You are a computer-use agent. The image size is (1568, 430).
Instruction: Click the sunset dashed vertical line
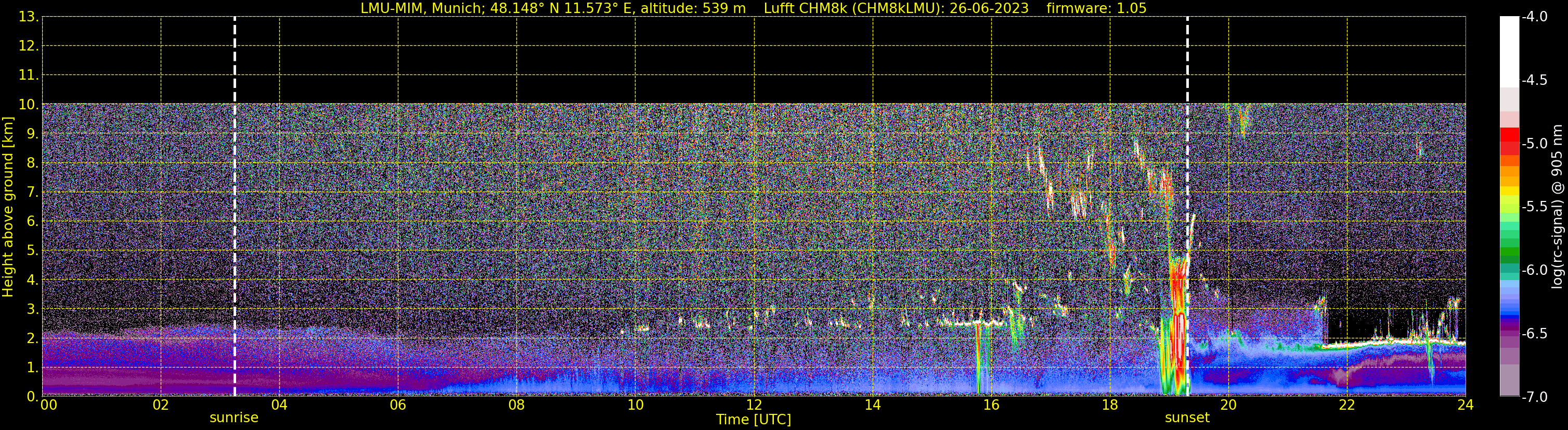[x=1187, y=207]
